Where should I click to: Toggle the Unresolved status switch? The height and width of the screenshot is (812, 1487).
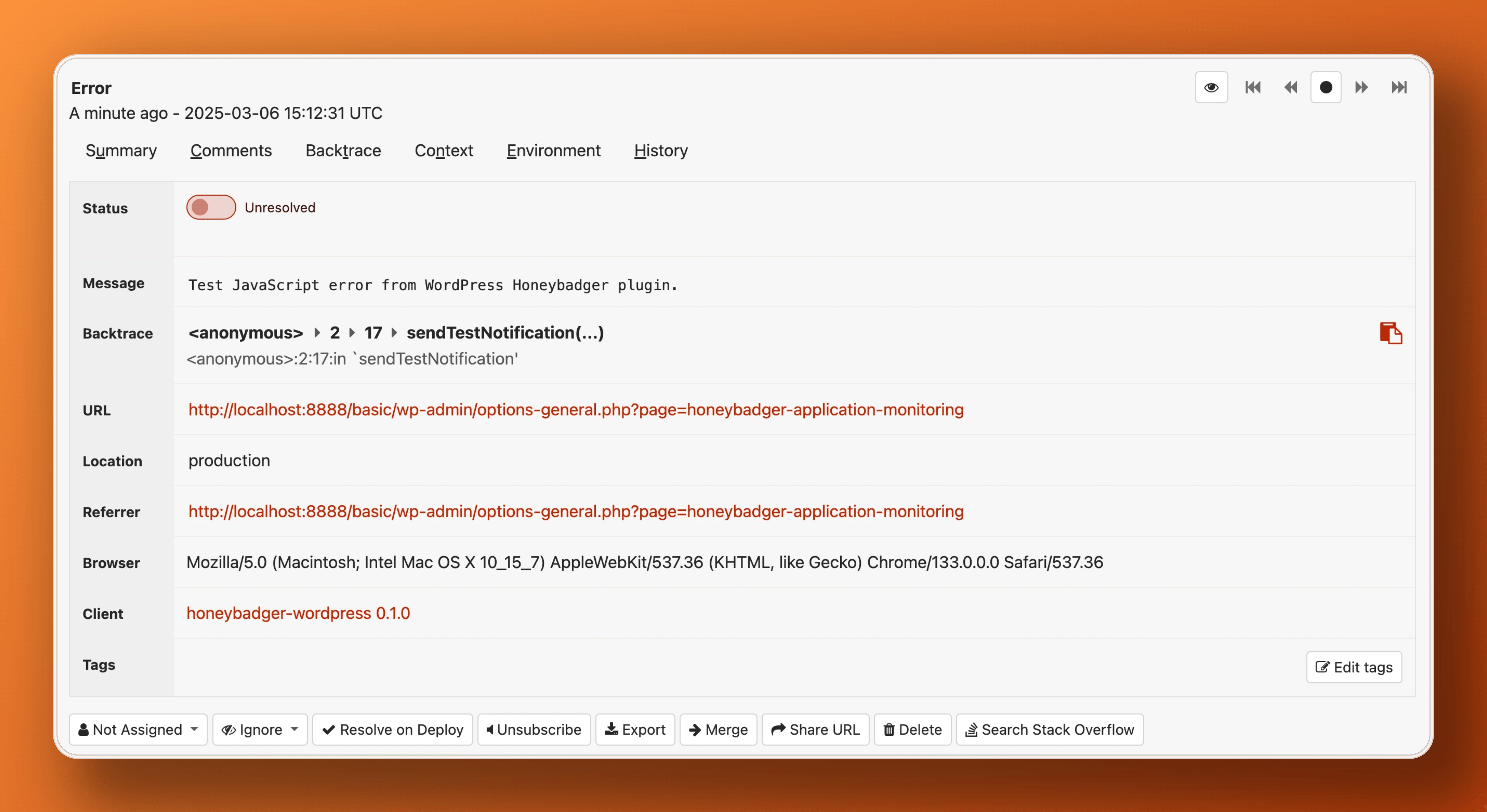click(x=211, y=207)
